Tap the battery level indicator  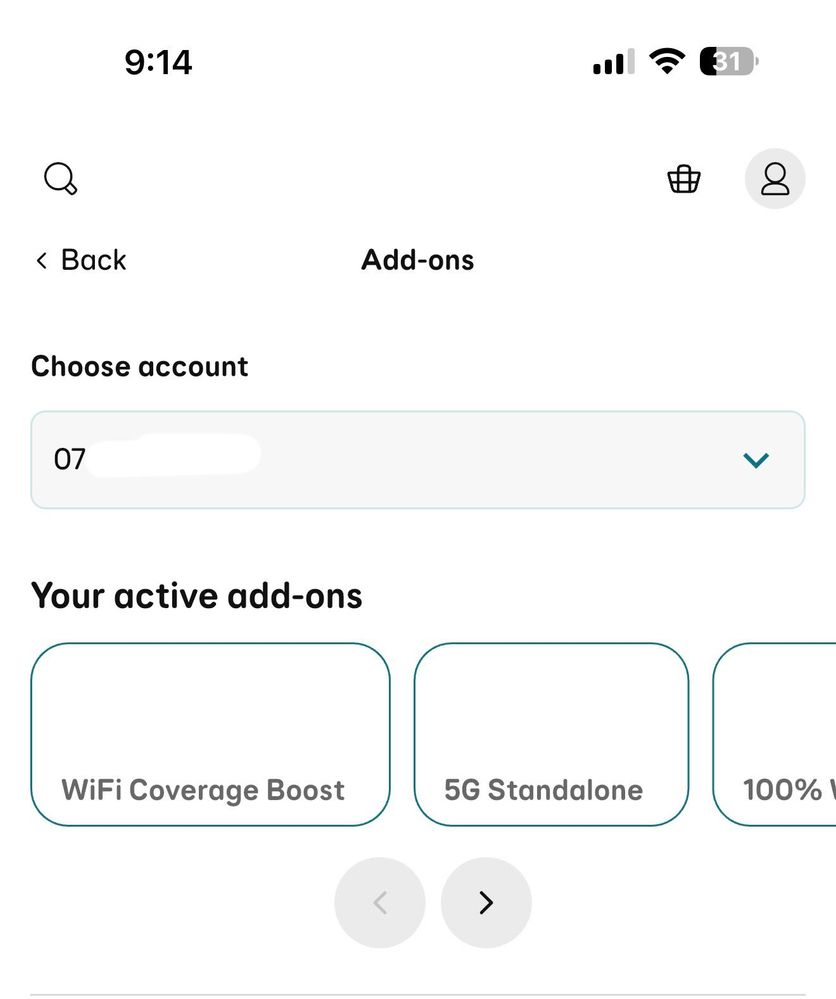click(x=729, y=62)
